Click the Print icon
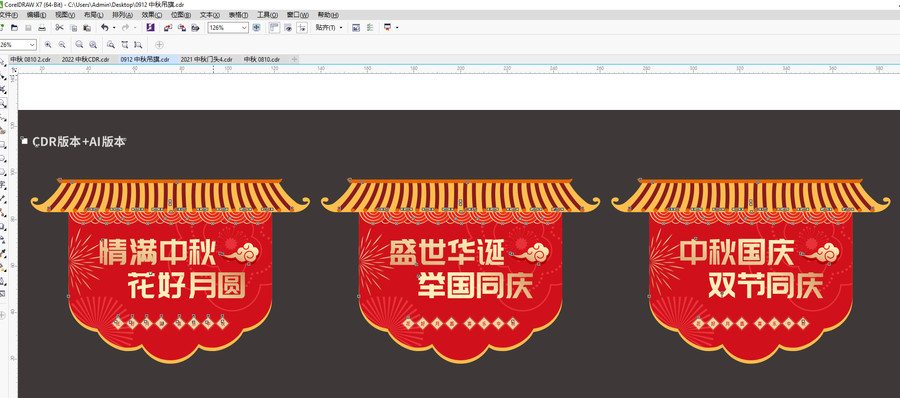Viewport: 900px width, 398px height. [x=42, y=28]
